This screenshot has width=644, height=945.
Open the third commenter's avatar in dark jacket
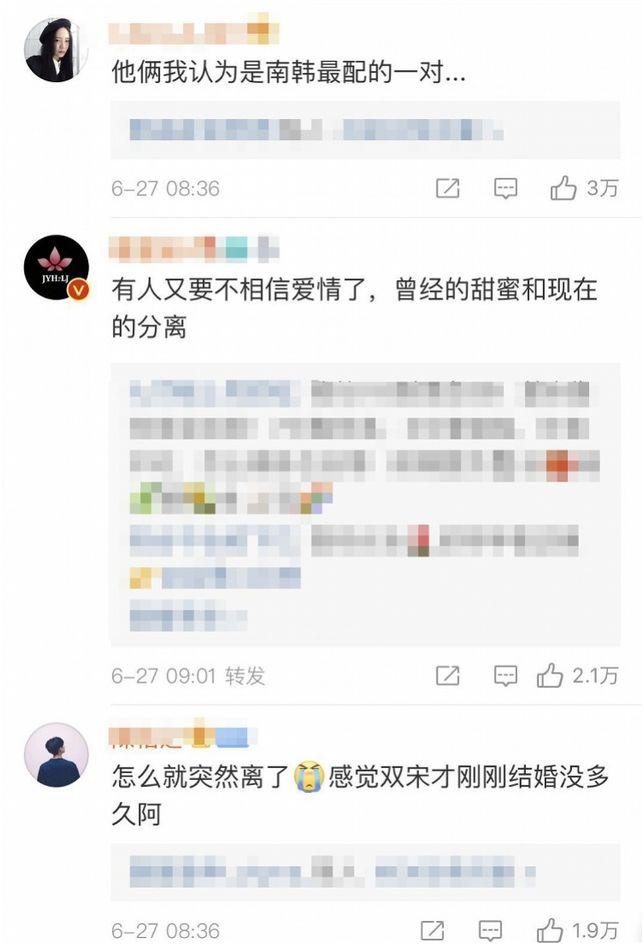pos(56,755)
